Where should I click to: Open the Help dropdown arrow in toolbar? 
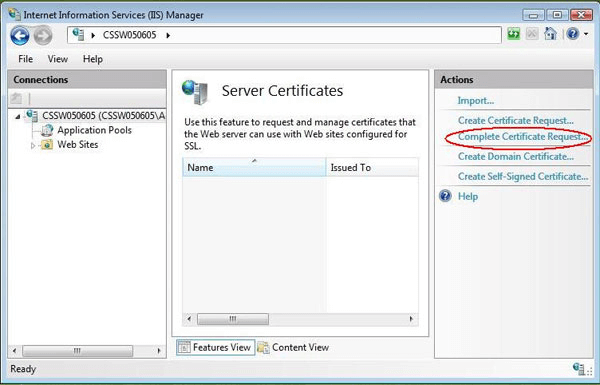[586, 34]
